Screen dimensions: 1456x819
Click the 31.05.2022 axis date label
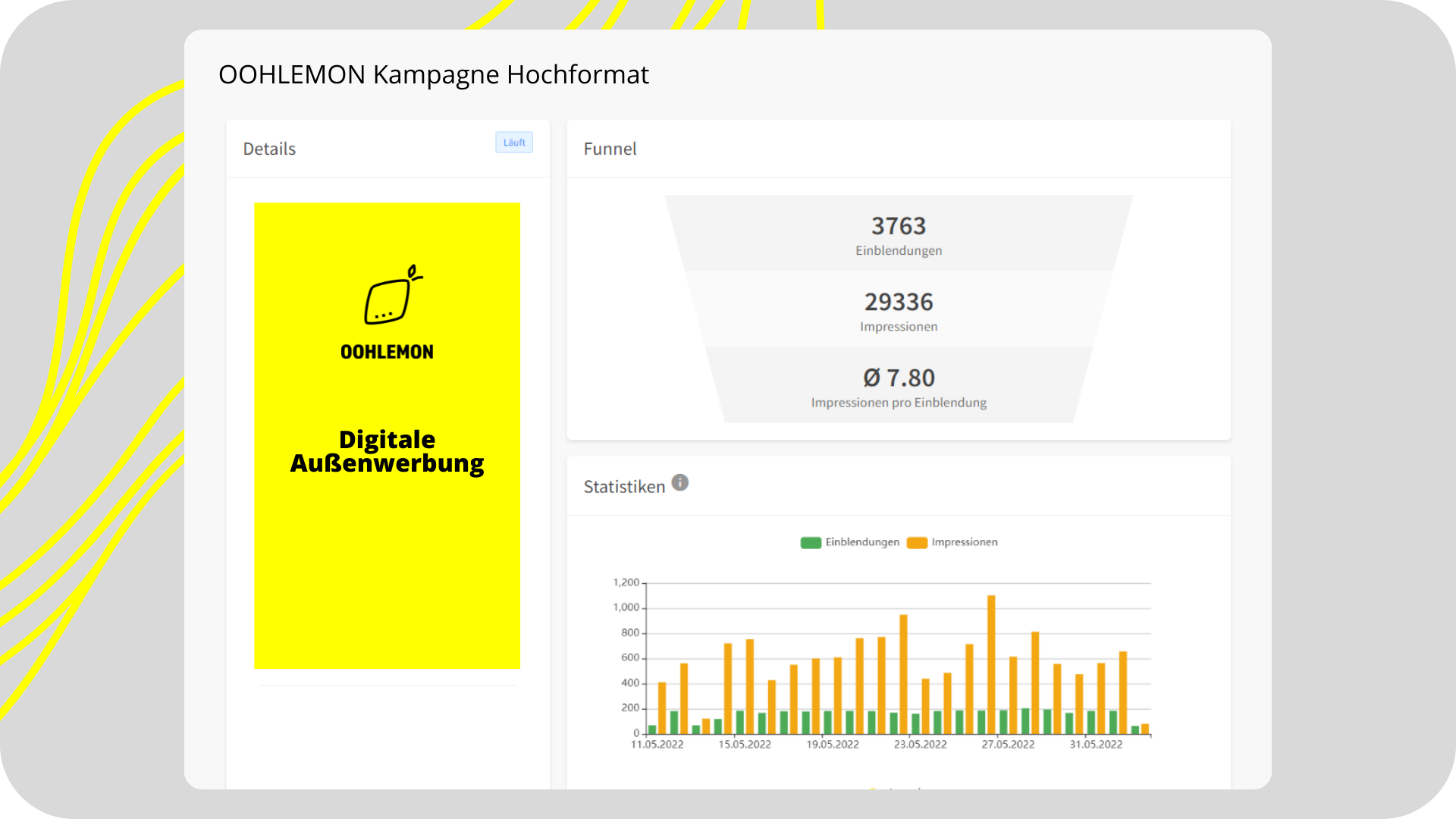coord(1096,745)
